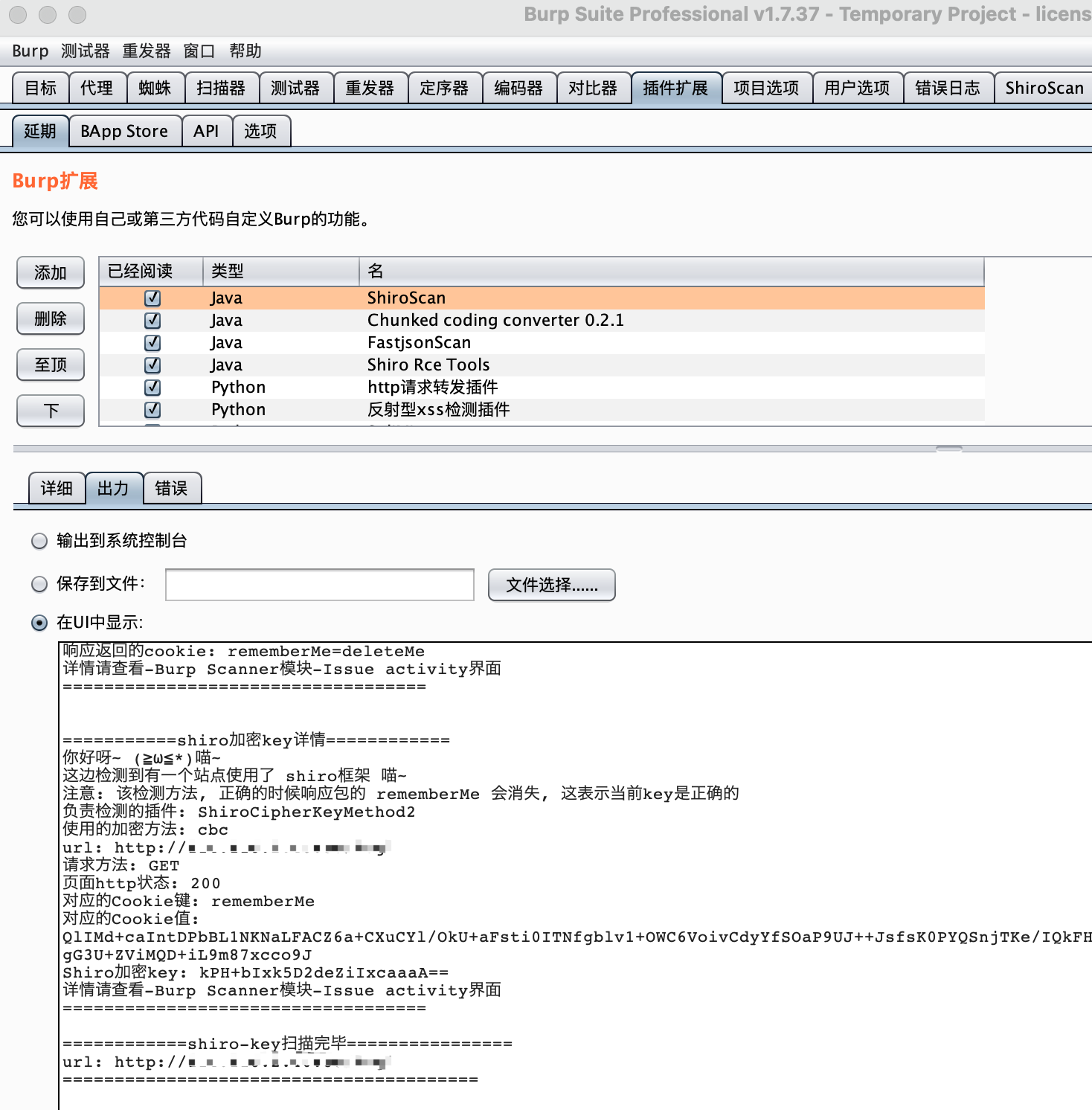Viewport: 1092px width, 1110px height.
Task: Open the ShiroScan main tab
Action: [x=1044, y=88]
